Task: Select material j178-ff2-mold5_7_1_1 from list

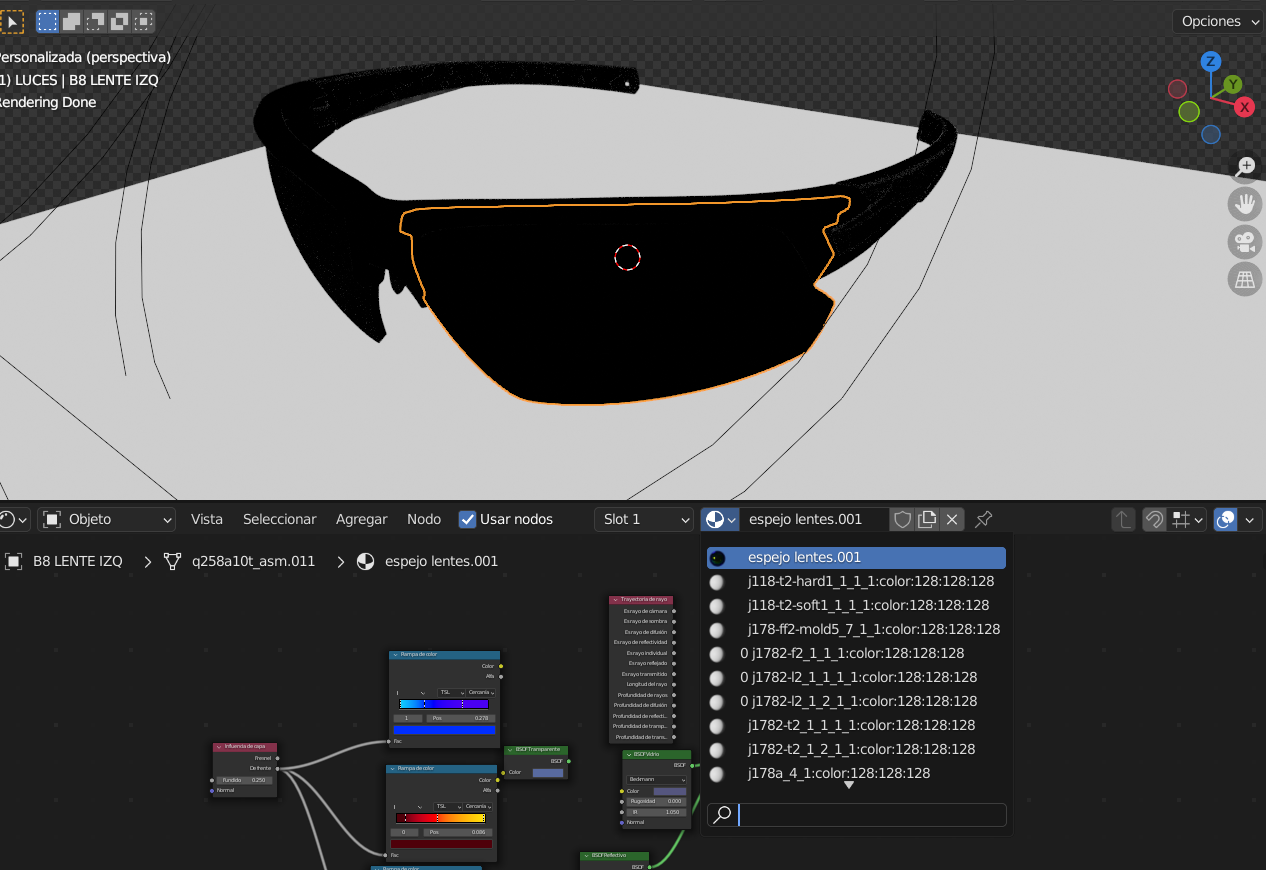Action: (x=856, y=629)
